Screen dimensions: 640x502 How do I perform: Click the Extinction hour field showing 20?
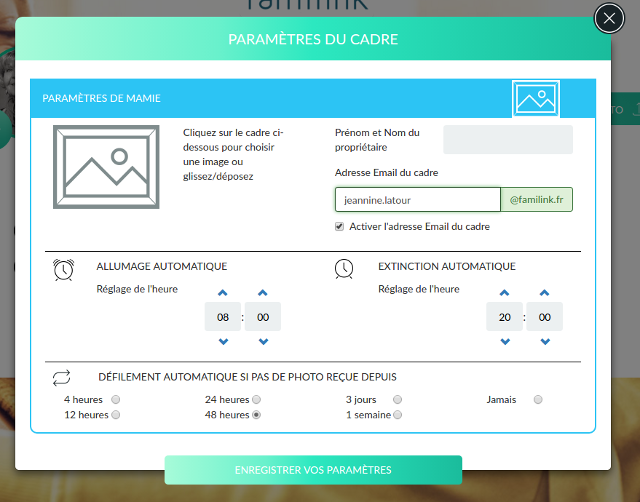point(504,317)
